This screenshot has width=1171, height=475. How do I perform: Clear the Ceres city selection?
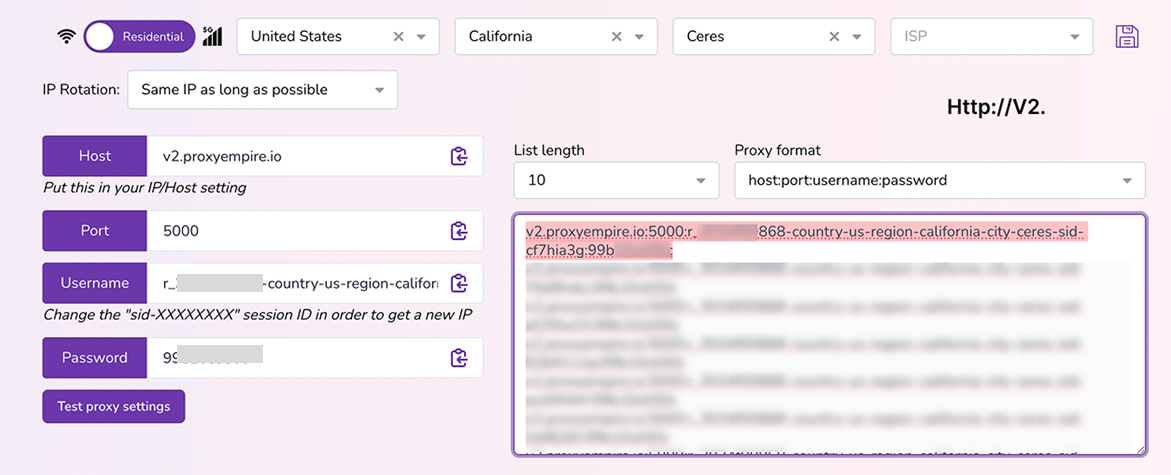835,37
